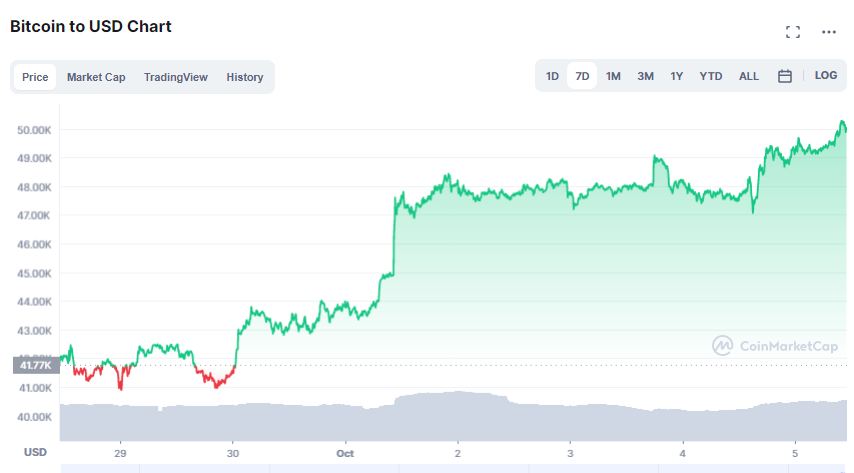Select the 7D time range

point(582,76)
